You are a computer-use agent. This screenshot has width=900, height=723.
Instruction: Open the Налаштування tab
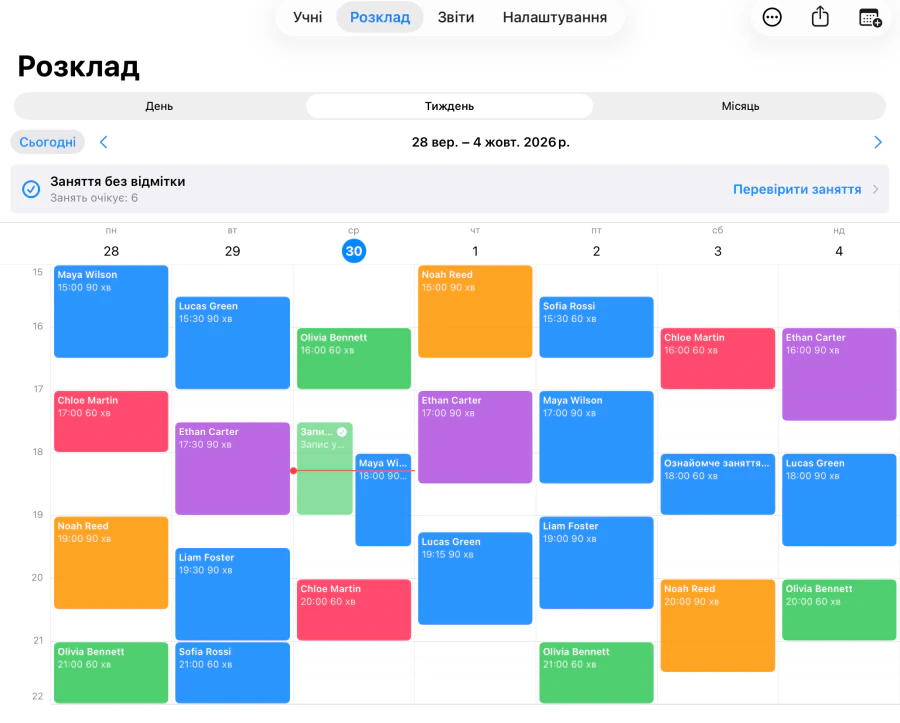554,18
